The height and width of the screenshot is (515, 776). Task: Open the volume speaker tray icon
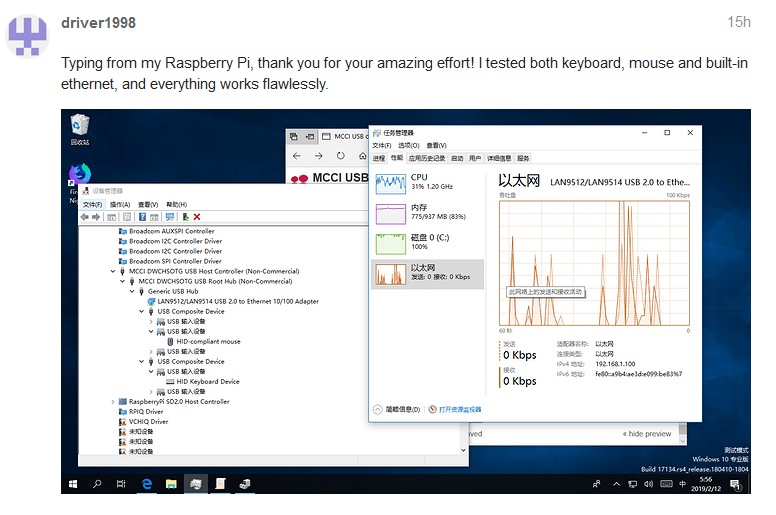[649, 484]
